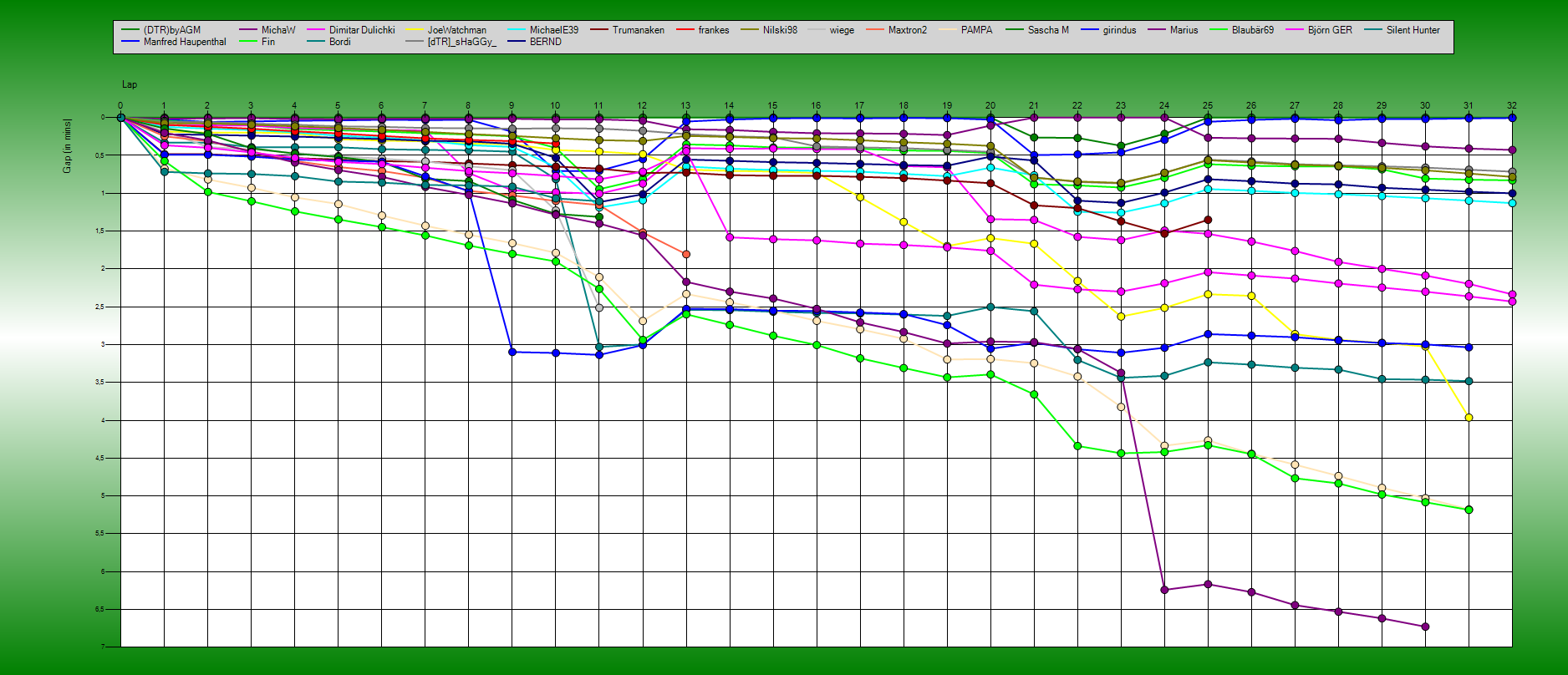Click the green line swatch beside Fin
Image resolution: width=1568 pixels, height=675 pixels.
tap(247, 42)
